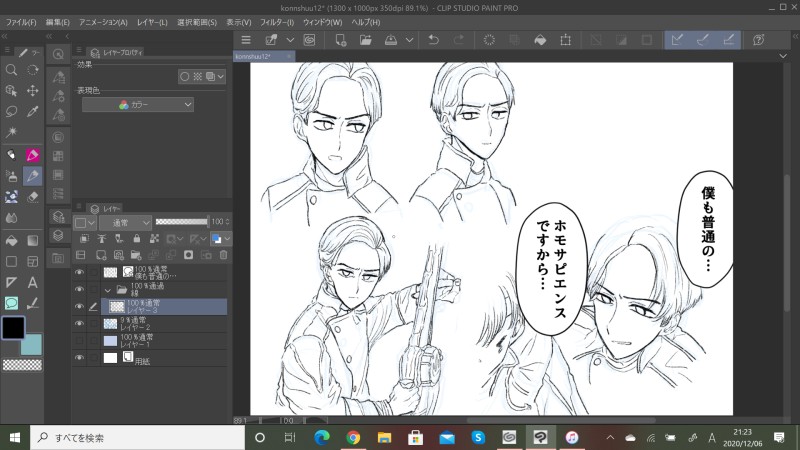Select the pink Pencil tool
The height and width of the screenshot is (450, 800).
click(33, 155)
